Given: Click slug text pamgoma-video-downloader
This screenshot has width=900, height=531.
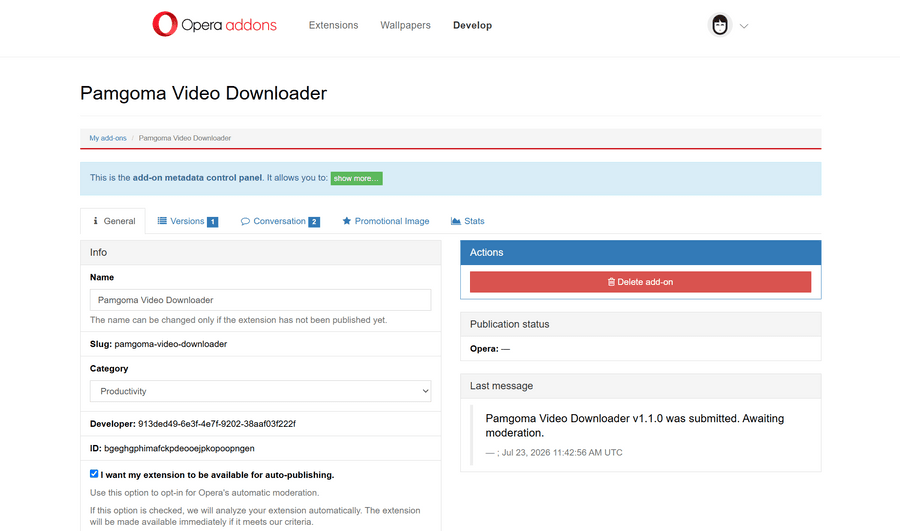Looking at the screenshot, I should click(170, 344).
